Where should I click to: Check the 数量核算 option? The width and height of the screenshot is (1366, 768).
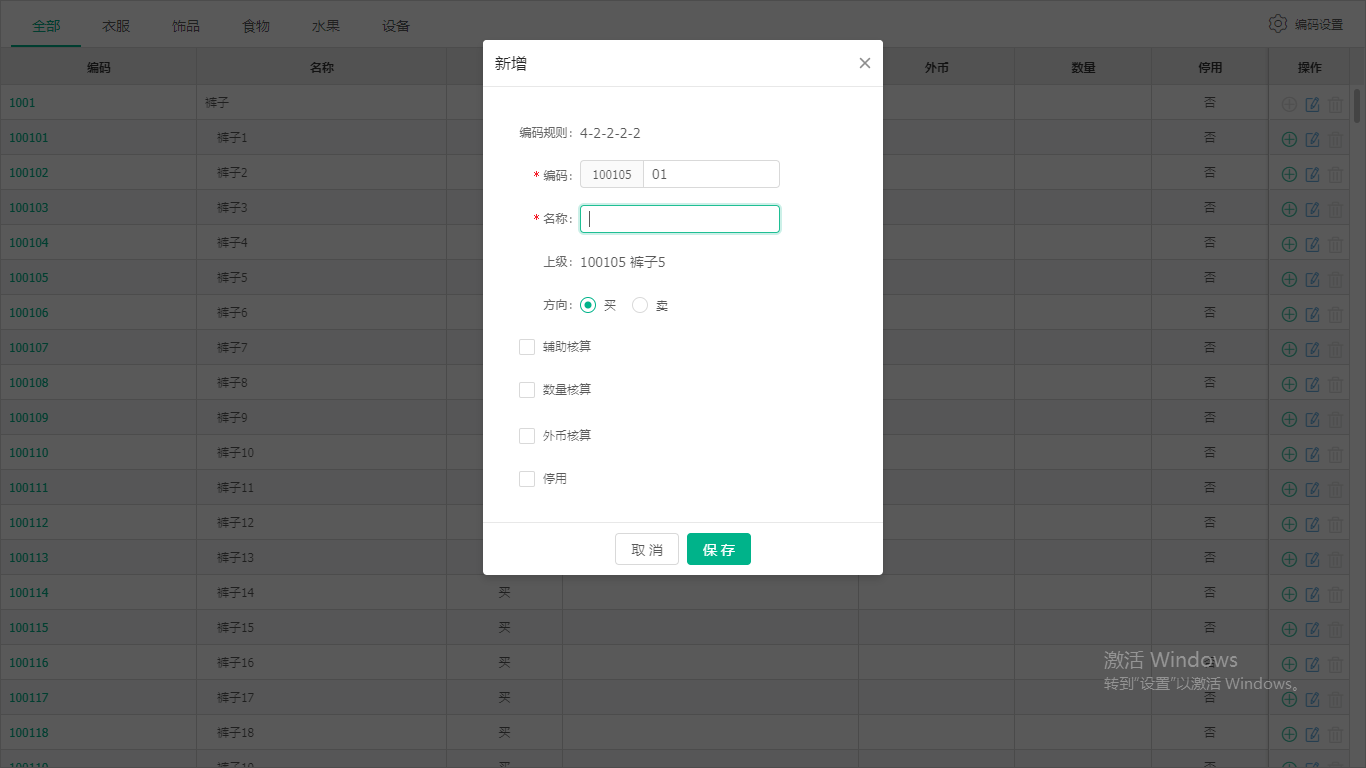click(527, 390)
